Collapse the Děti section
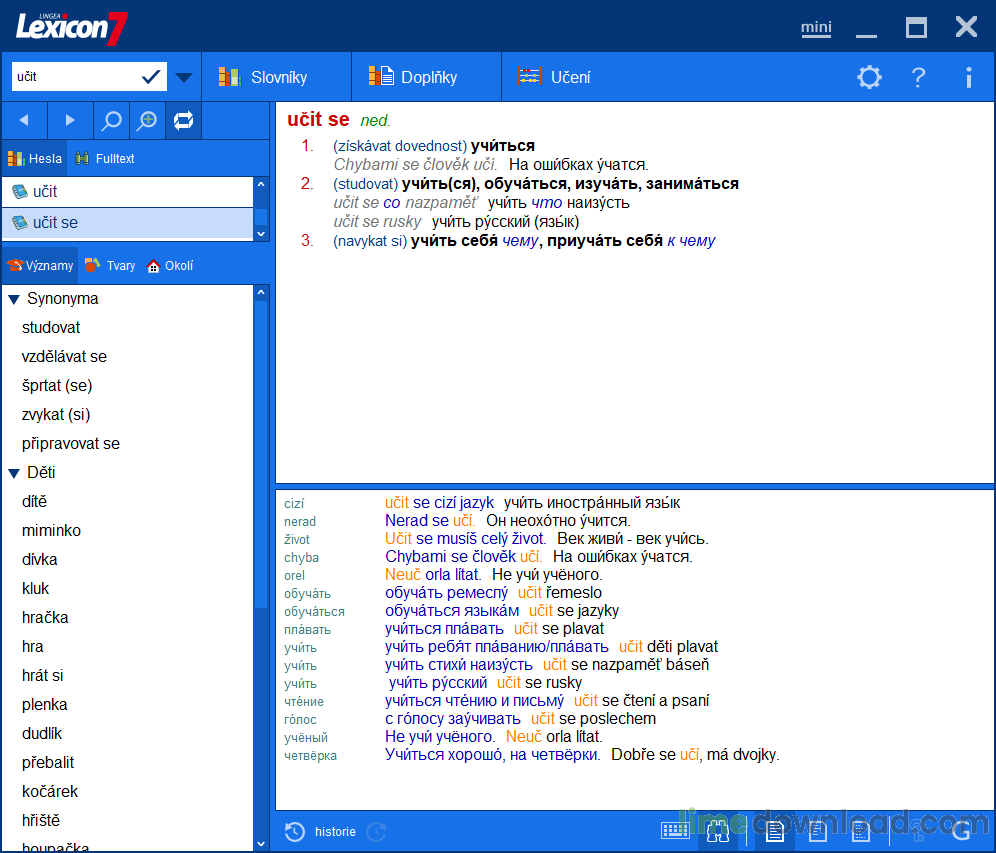 [12, 472]
